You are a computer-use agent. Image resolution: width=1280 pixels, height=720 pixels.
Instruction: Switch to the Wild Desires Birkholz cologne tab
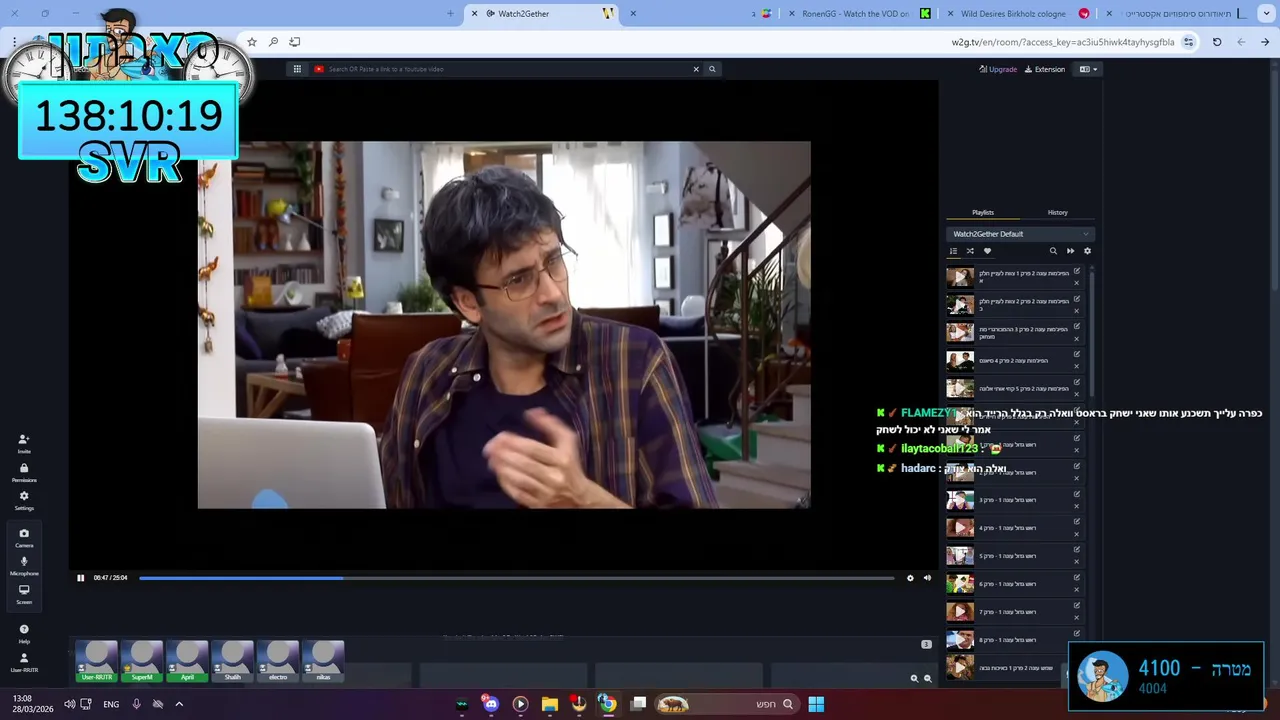[1020, 14]
